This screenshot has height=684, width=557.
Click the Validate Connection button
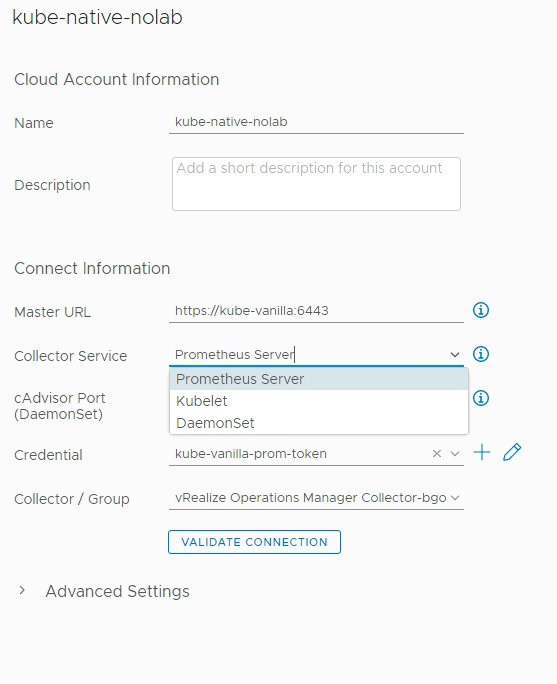pos(254,542)
